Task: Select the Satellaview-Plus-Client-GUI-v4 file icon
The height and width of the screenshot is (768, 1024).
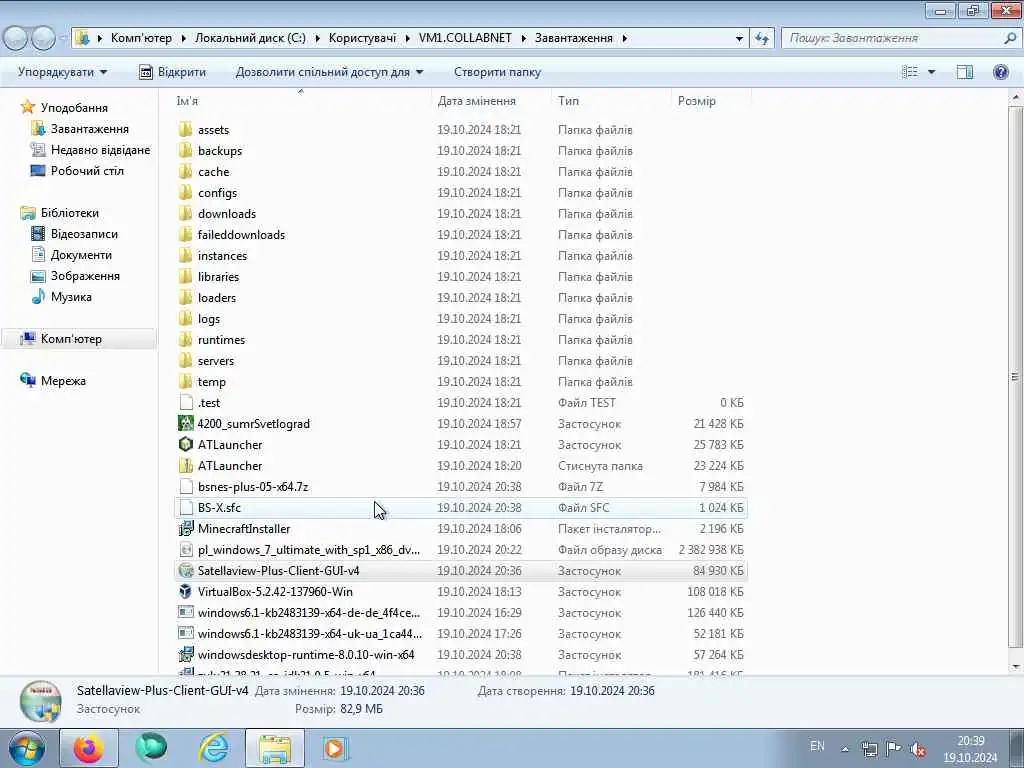Action: click(185, 571)
